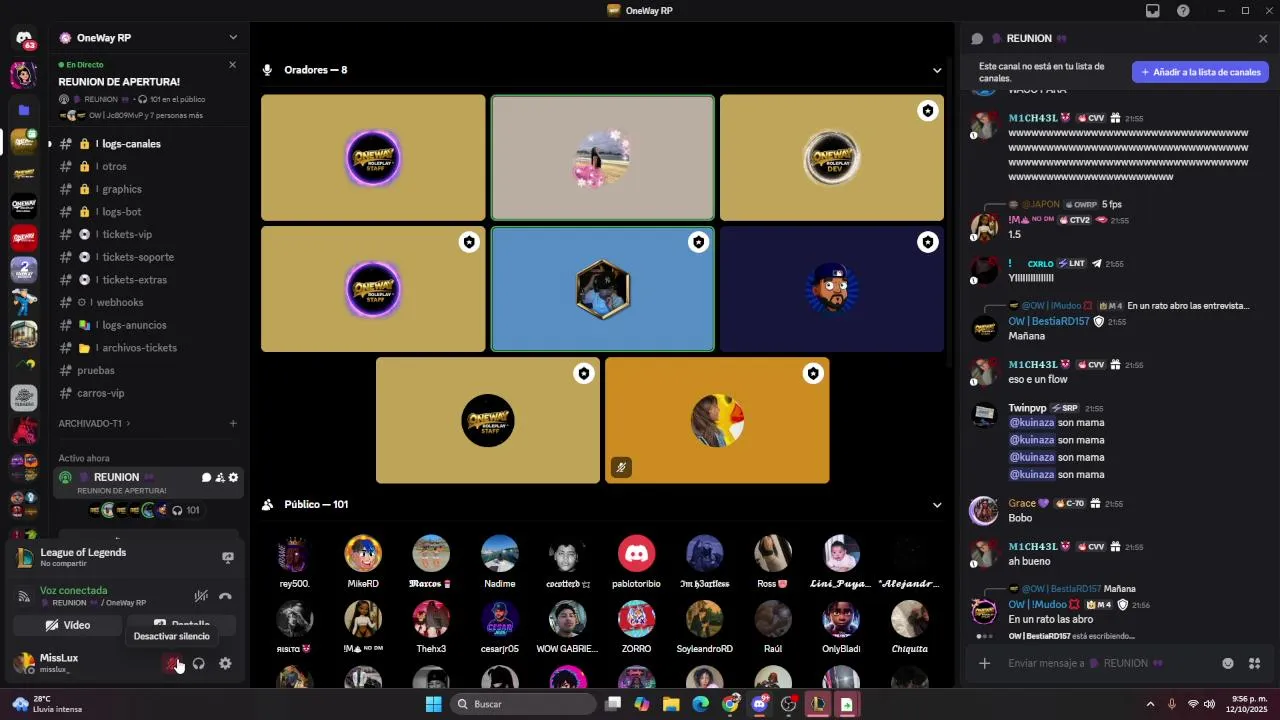Go to tickets-soporte channel
The height and width of the screenshot is (720, 1280).
click(147, 257)
